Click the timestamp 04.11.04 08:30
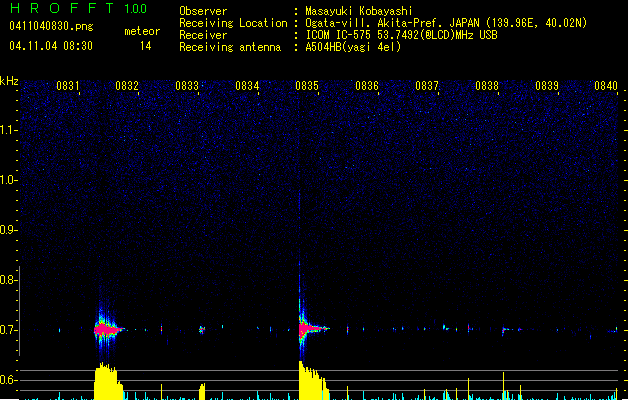The height and width of the screenshot is (400, 629). 51,46
